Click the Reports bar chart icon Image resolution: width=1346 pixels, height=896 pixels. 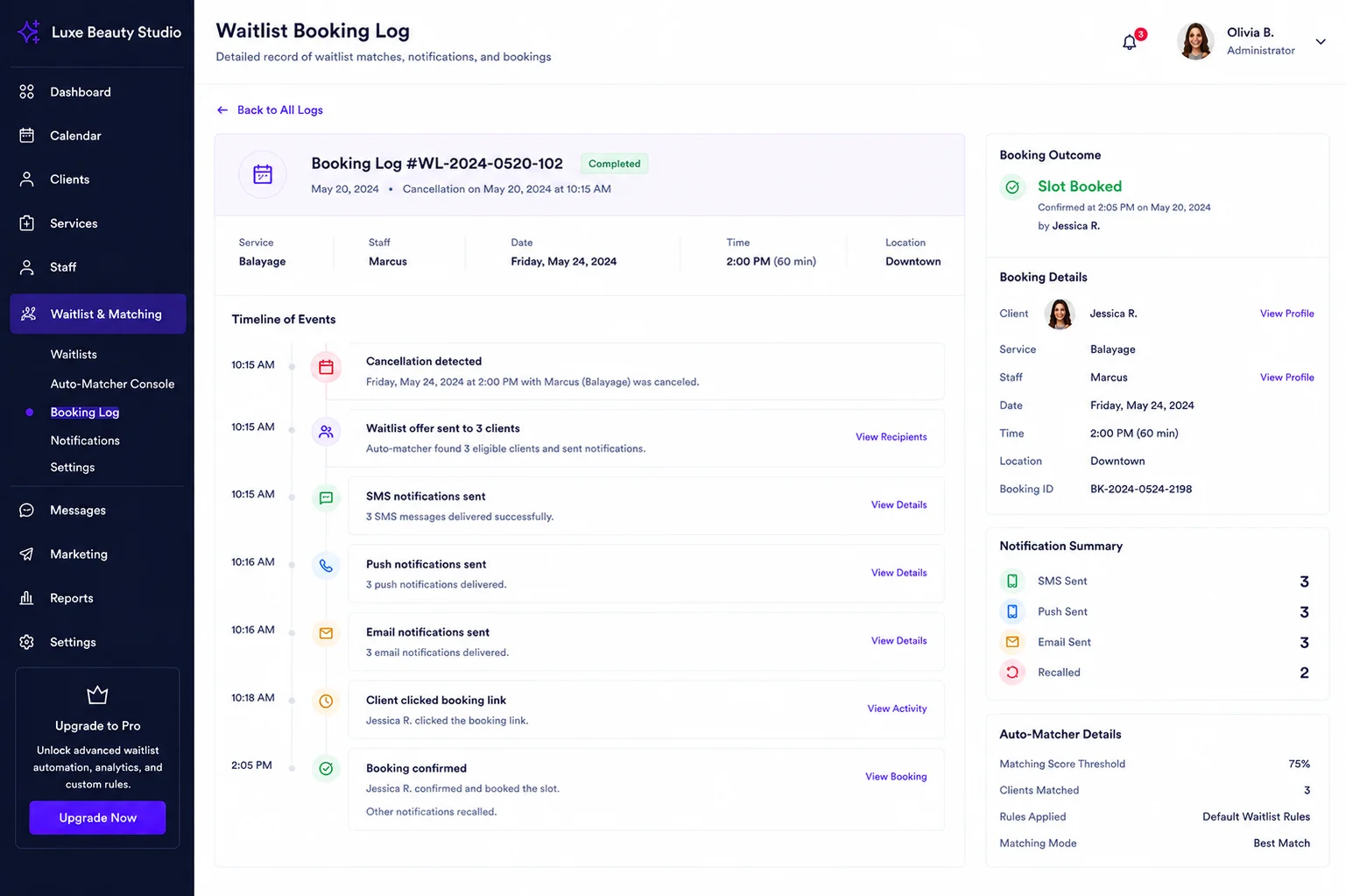(27, 598)
